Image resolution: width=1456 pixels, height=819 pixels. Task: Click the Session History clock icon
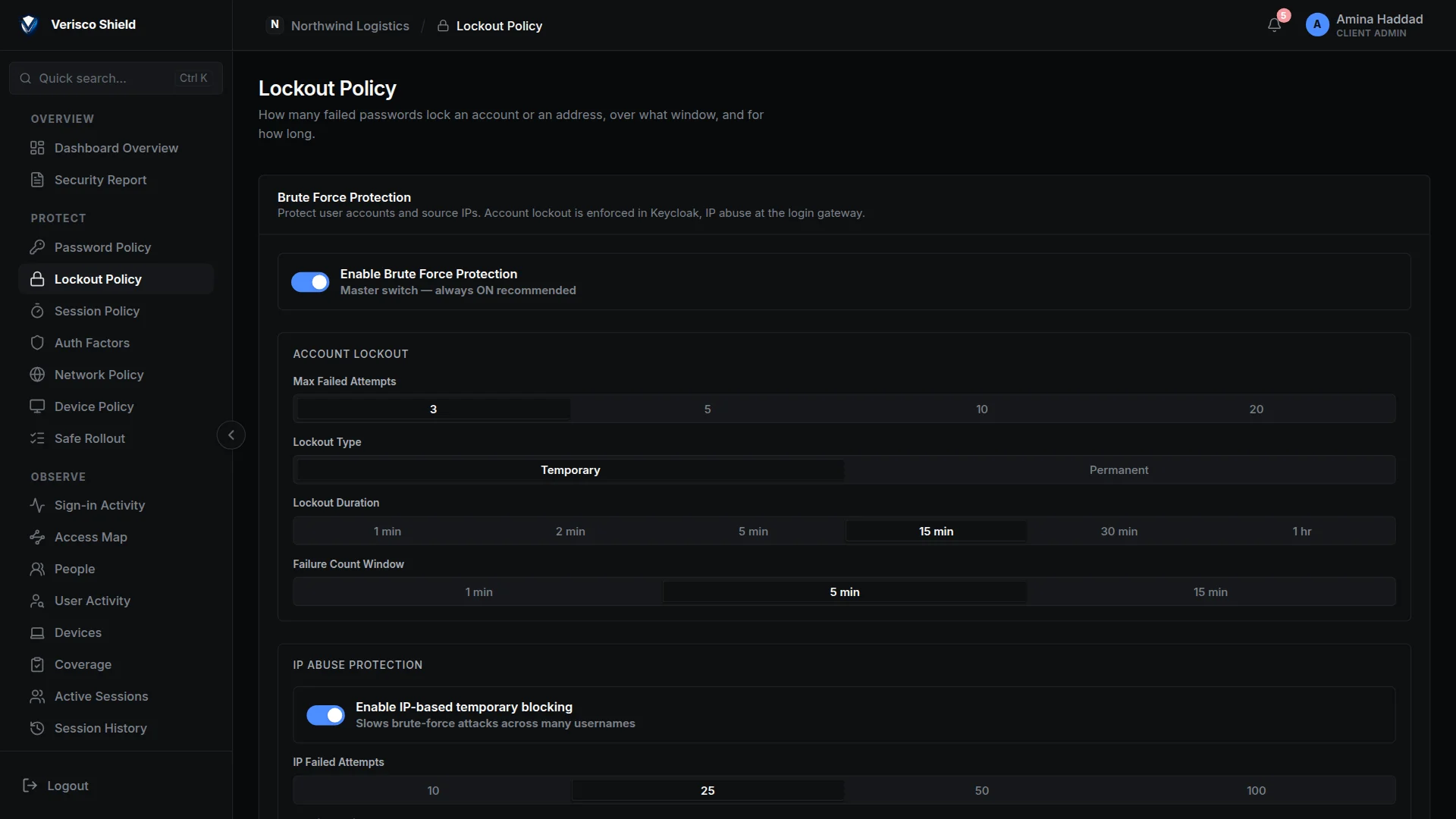click(x=37, y=728)
